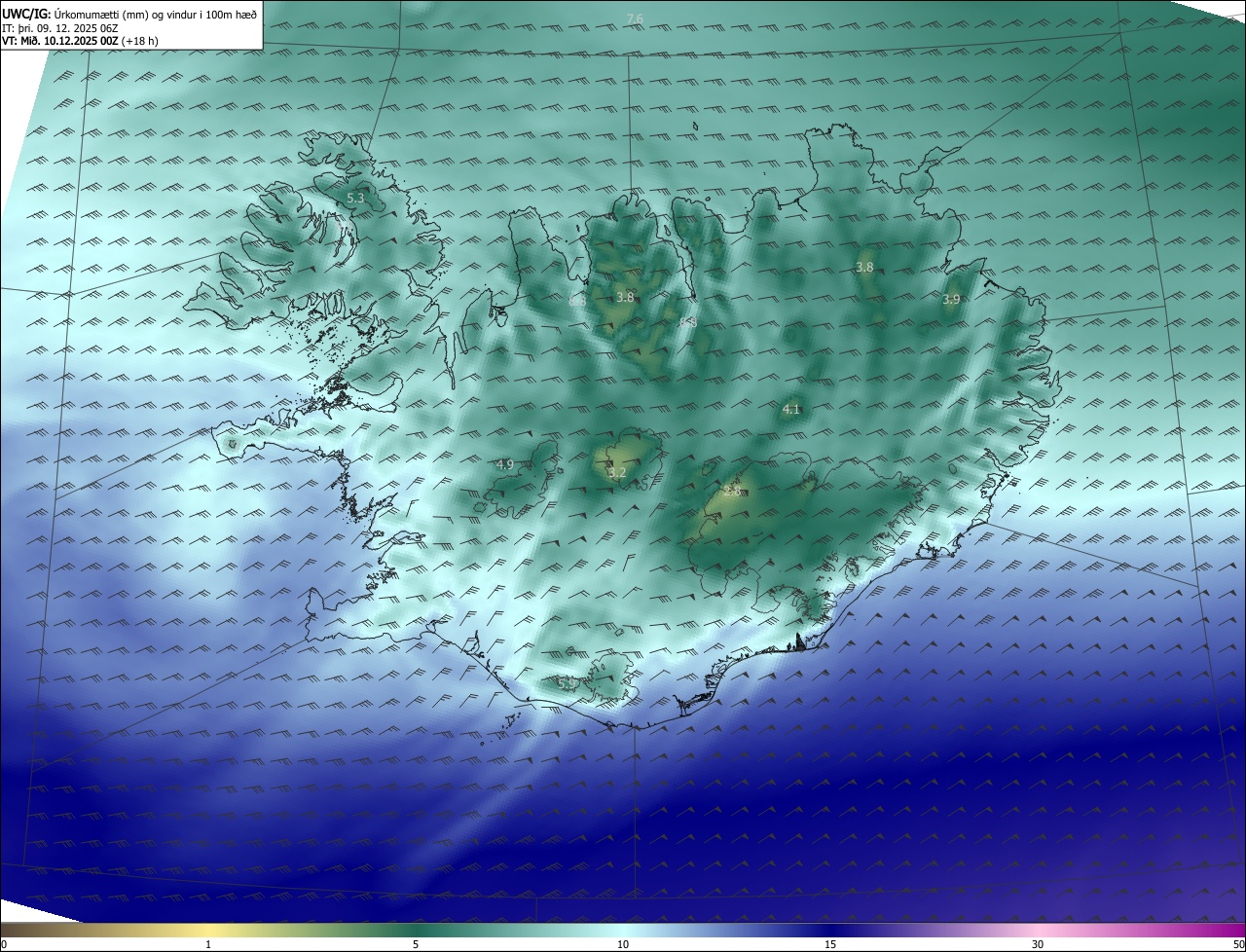Click the 2.8 value label
The height and width of the screenshot is (952, 1246).
(x=732, y=492)
